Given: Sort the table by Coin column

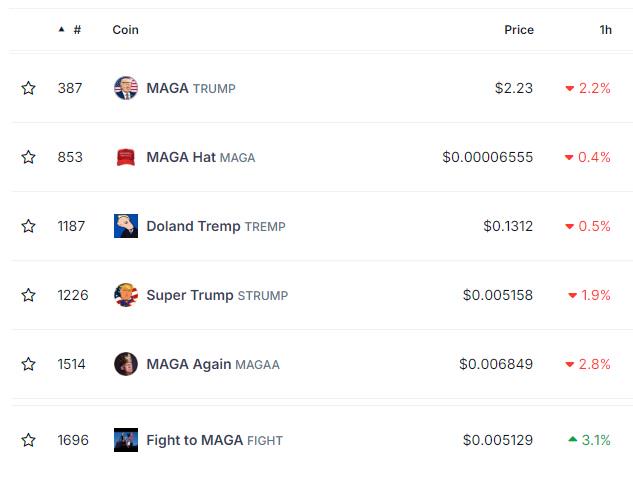Looking at the screenshot, I should 125,30.
